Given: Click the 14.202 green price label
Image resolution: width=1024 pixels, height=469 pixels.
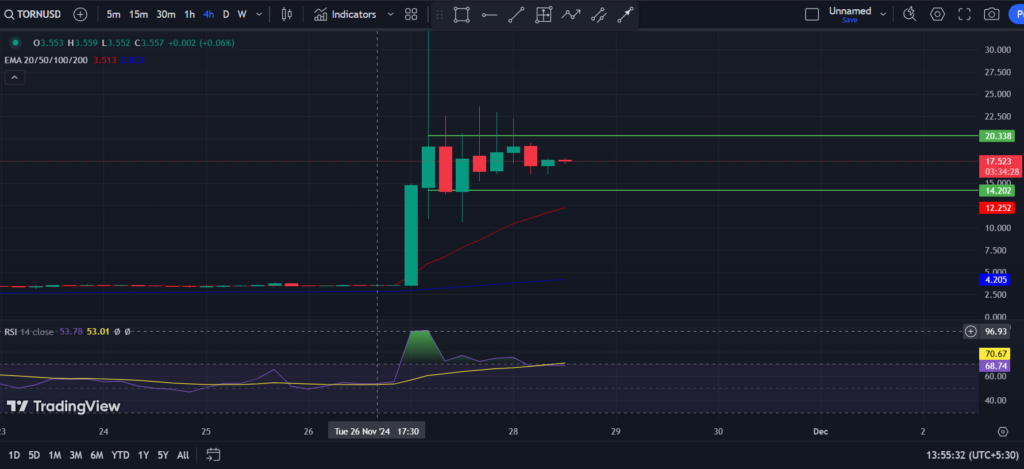Looking at the screenshot, I should pos(995,191).
